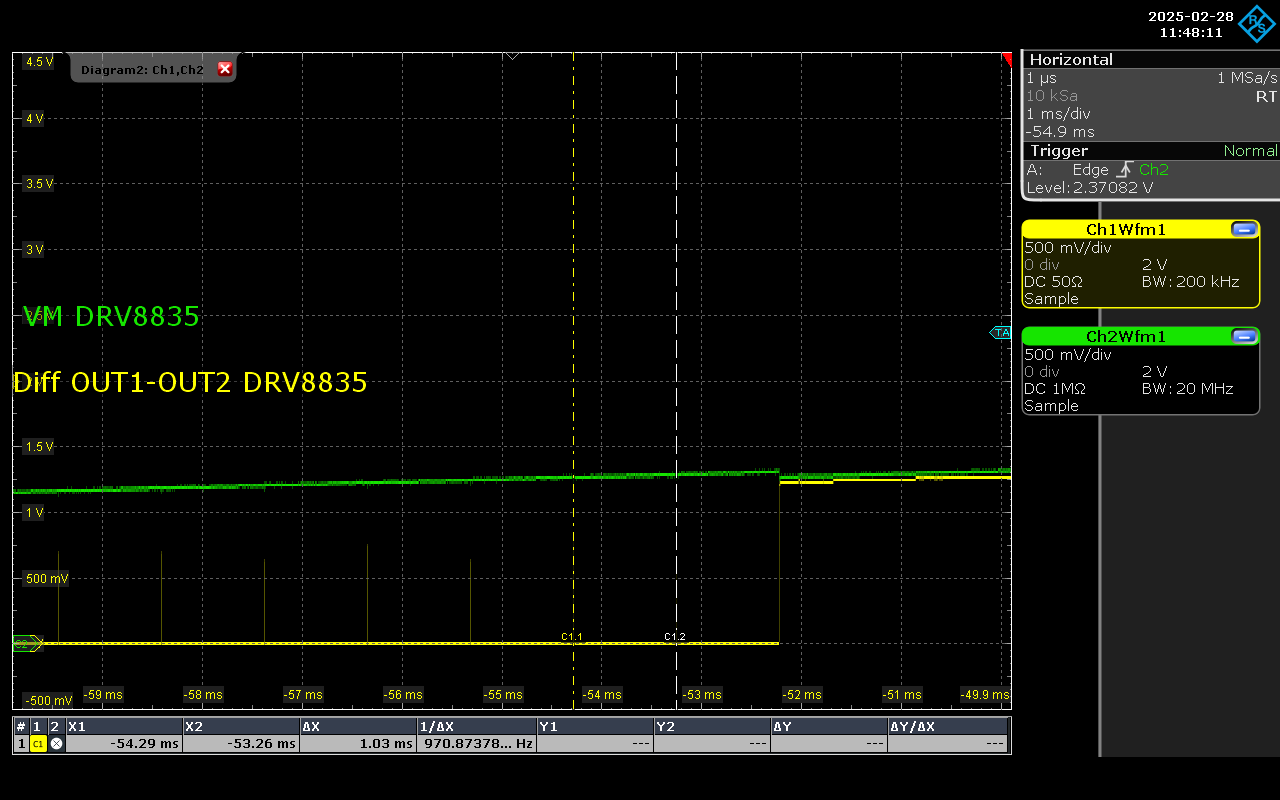Click the 'VM DRV8835' green waveform label

[x=111, y=317]
